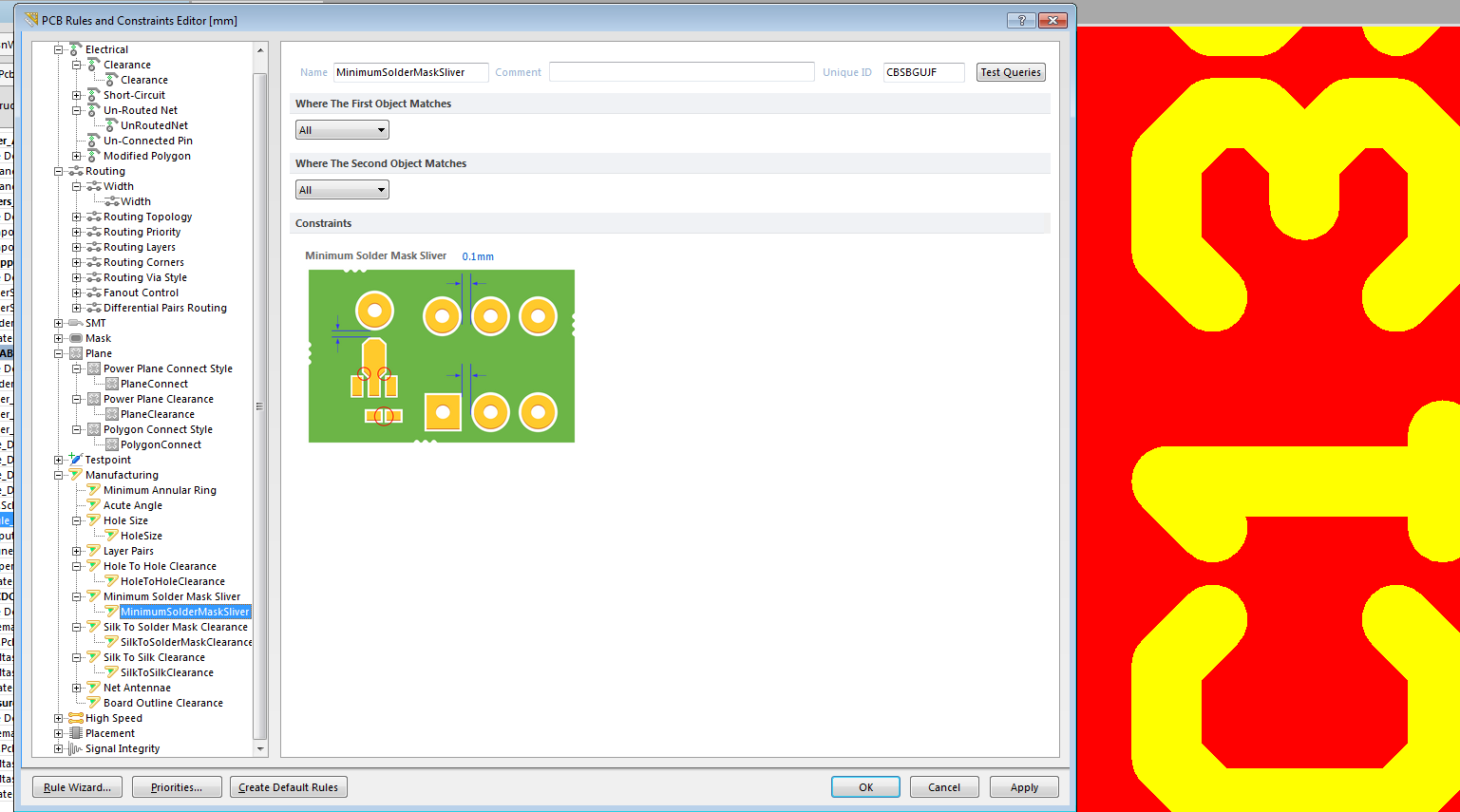This screenshot has width=1460, height=812.
Task: Click the Routing category icon
Action: (76, 171)
